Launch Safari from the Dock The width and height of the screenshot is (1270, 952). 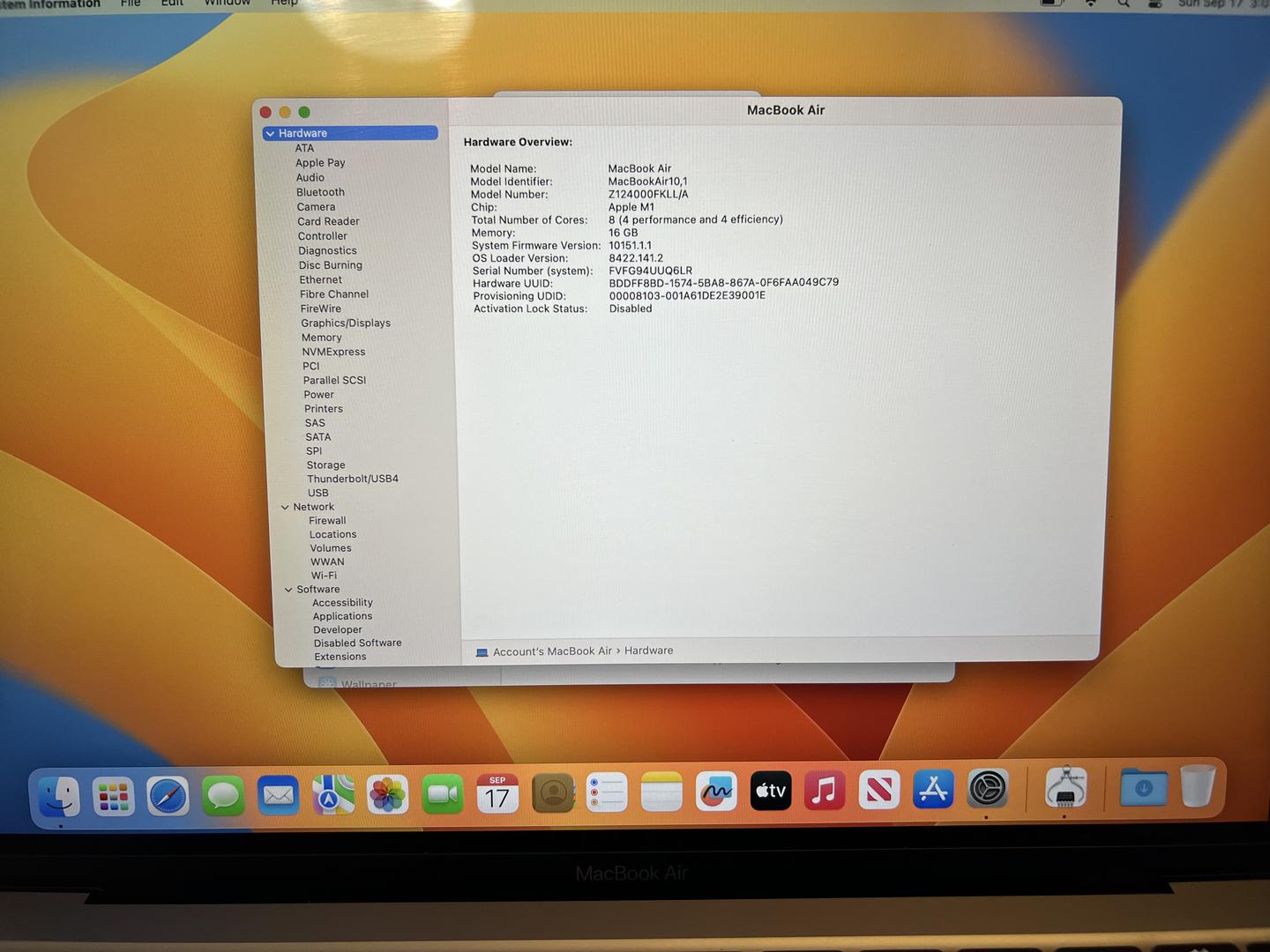click(x=168, y=796)
